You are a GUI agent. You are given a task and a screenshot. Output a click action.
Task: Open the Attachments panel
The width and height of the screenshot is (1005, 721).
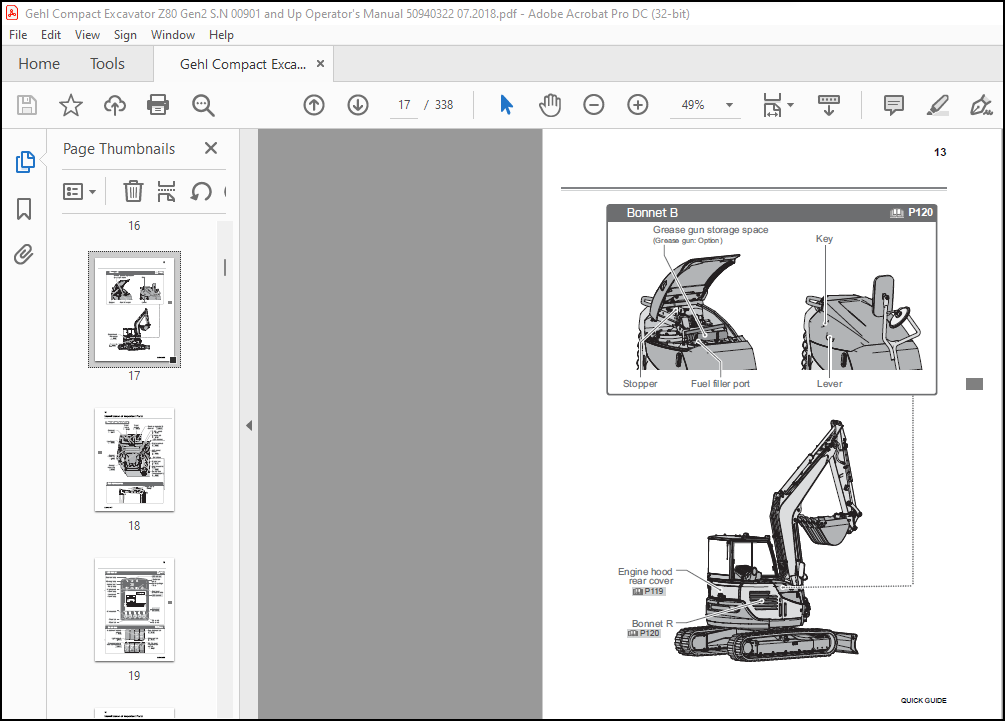(24, 254)
